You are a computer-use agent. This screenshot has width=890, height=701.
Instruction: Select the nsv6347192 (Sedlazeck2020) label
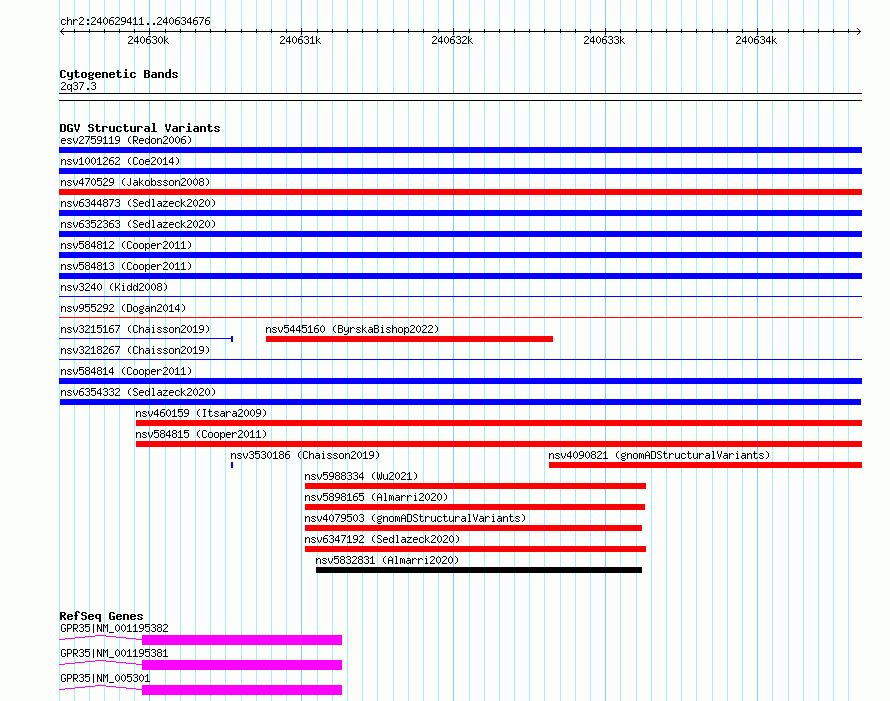pos(382,539)
